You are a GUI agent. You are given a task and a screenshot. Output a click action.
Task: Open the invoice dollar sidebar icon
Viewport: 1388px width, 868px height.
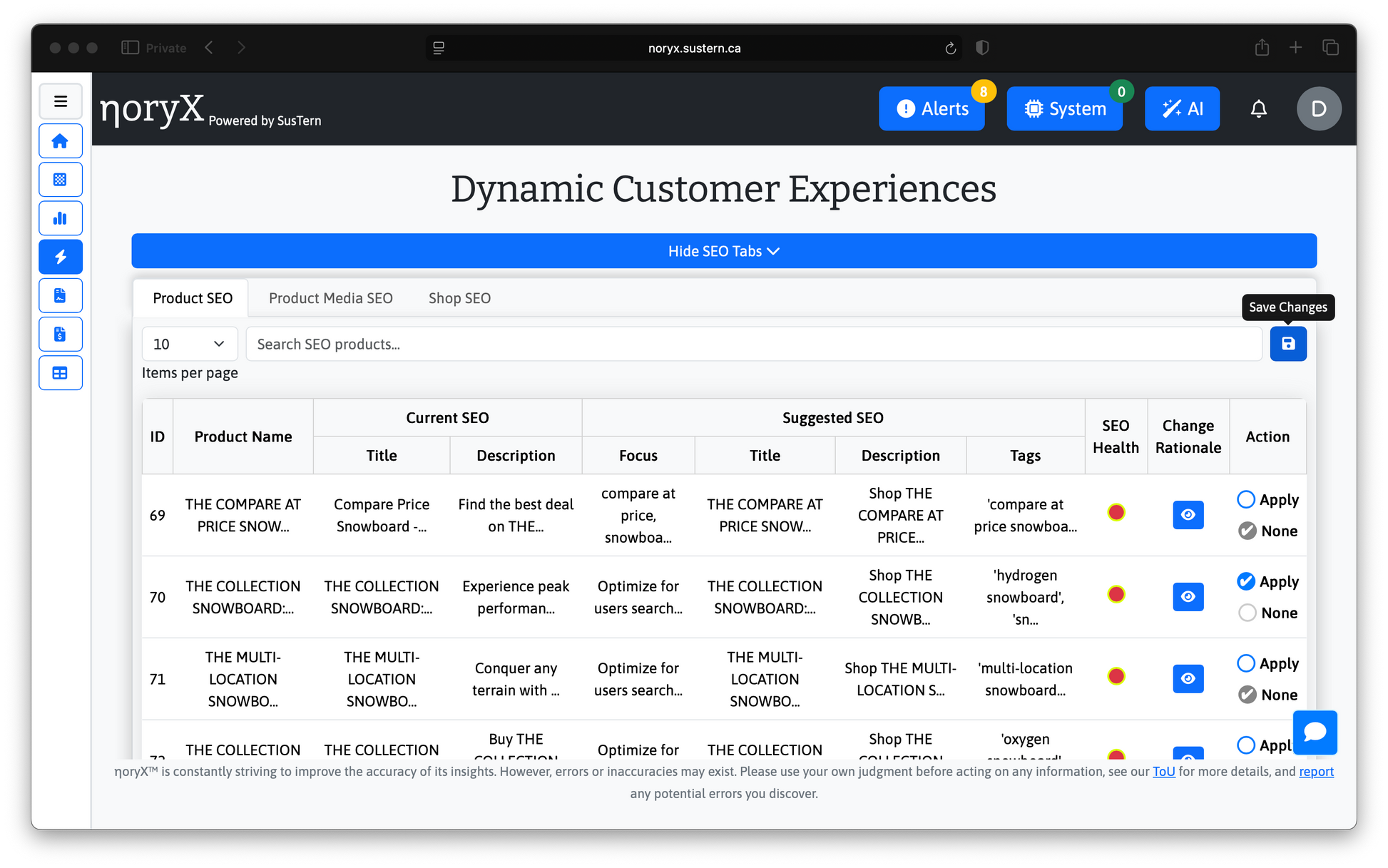pos(61,334)
